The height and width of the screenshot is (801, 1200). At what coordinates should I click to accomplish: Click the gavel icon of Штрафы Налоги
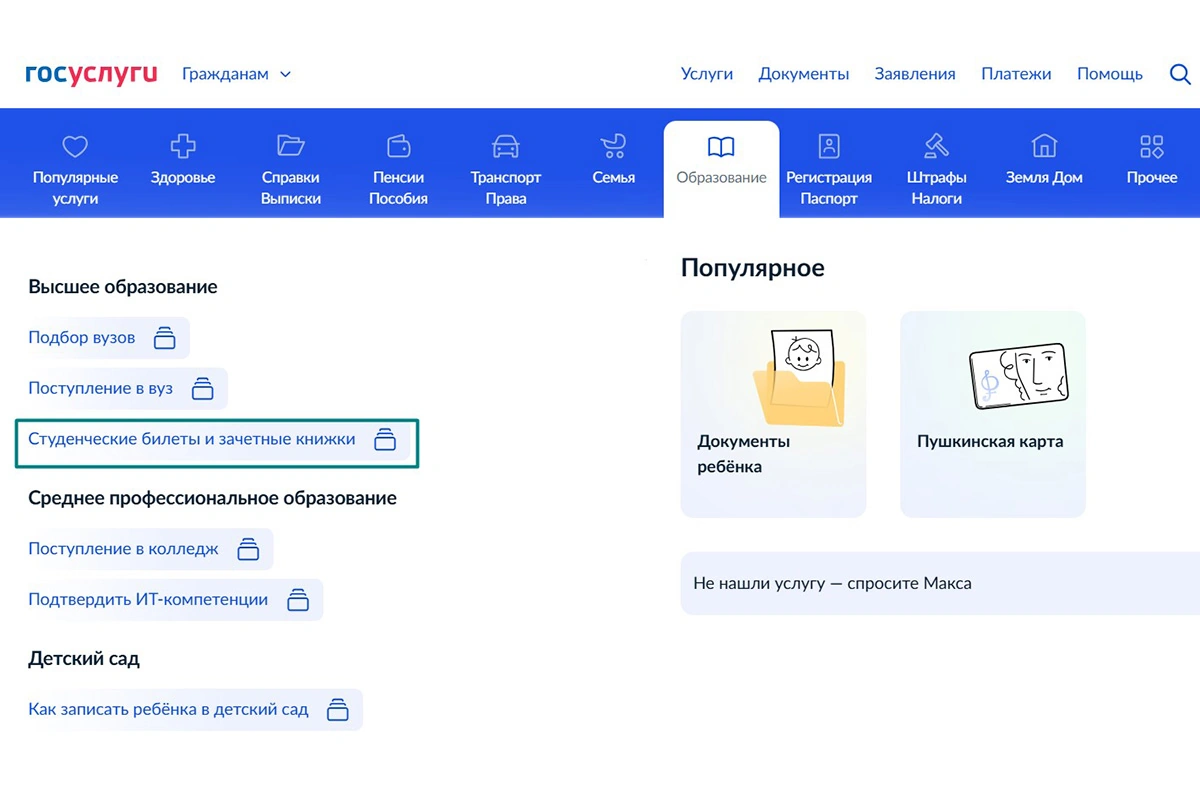point(937,146)
